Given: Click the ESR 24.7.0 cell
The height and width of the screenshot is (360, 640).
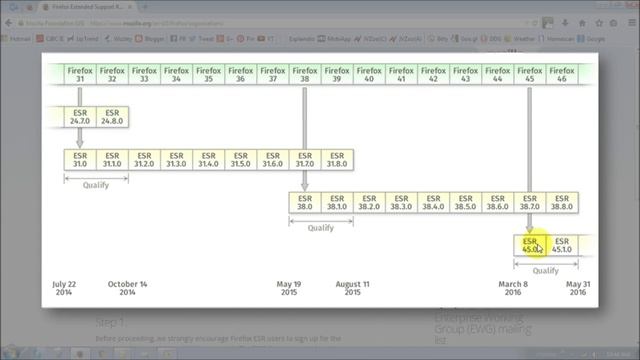Looking at the screenshot, I should click(80, 117).
